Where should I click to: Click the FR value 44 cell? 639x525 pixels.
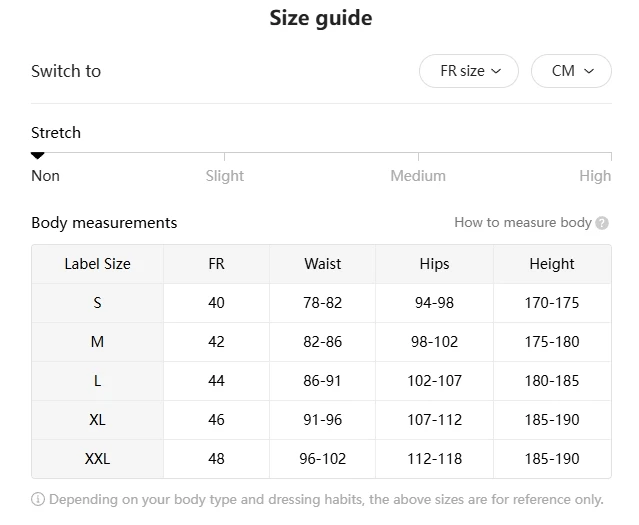point(216,381)
